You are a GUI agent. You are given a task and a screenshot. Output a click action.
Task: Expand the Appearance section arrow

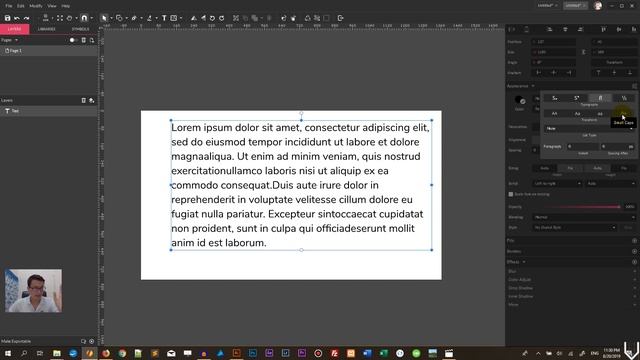(x=533, y=86)
